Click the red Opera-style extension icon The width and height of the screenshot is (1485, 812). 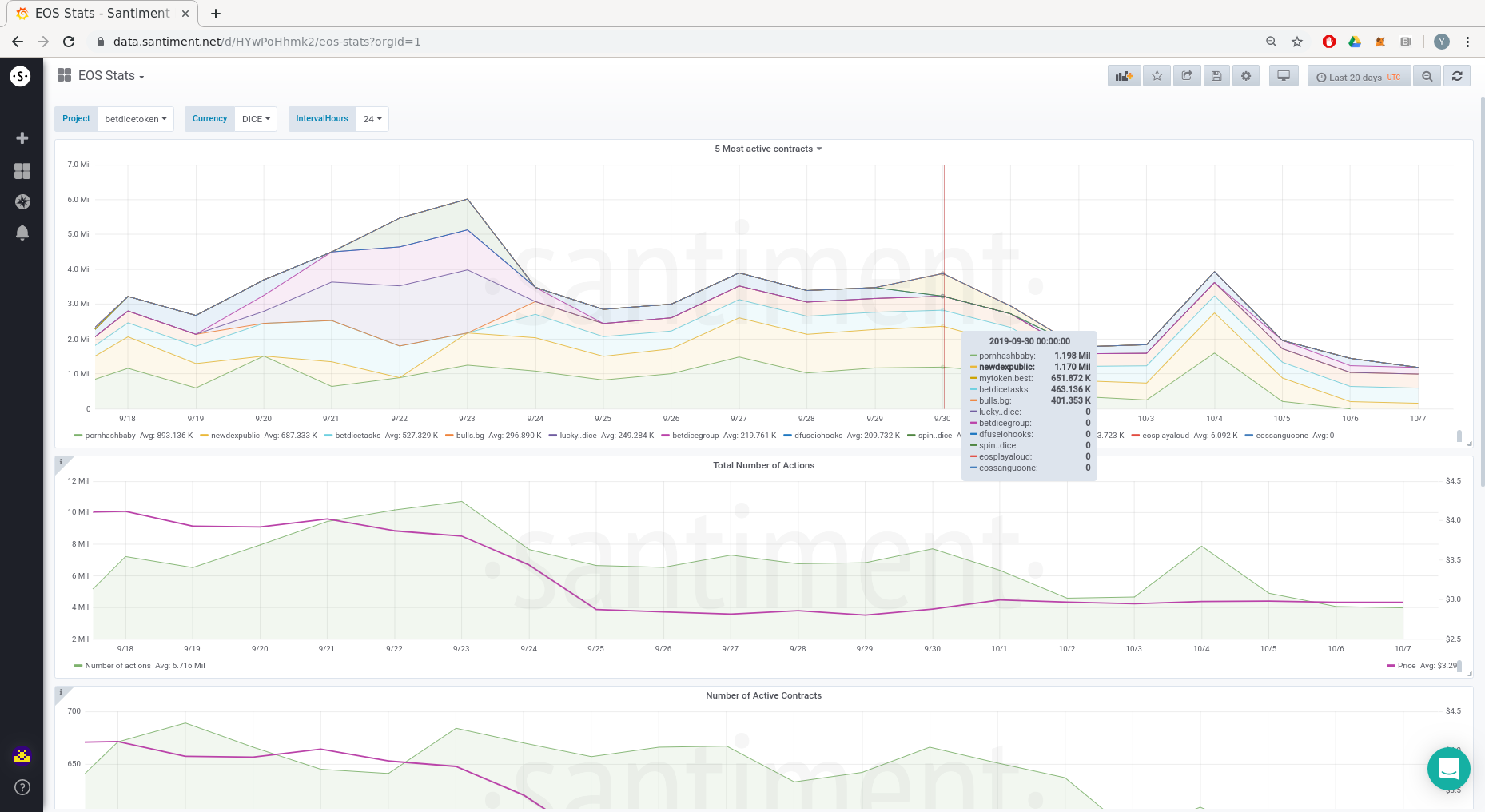tap(1329, 42)
